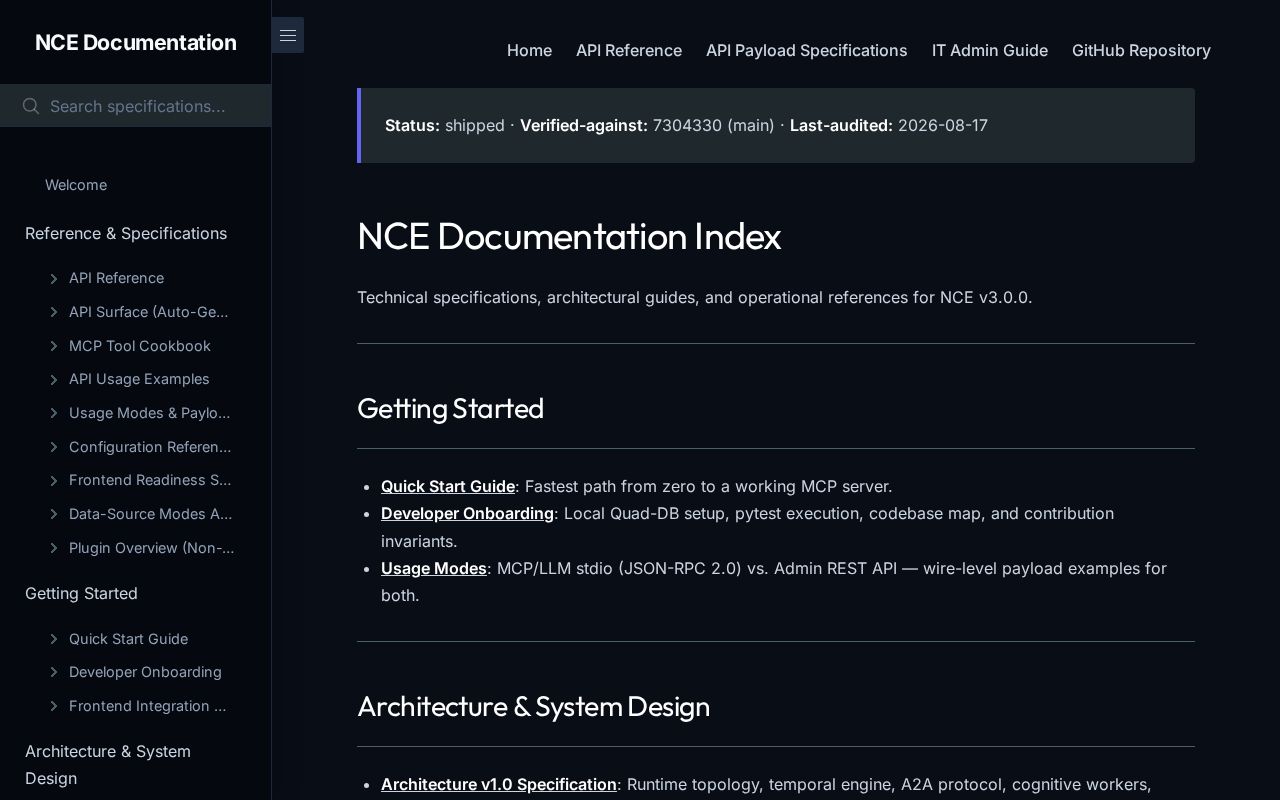
Task: Select the MCP Tool Cookbook sidebar item
Action: coord(140,346)
